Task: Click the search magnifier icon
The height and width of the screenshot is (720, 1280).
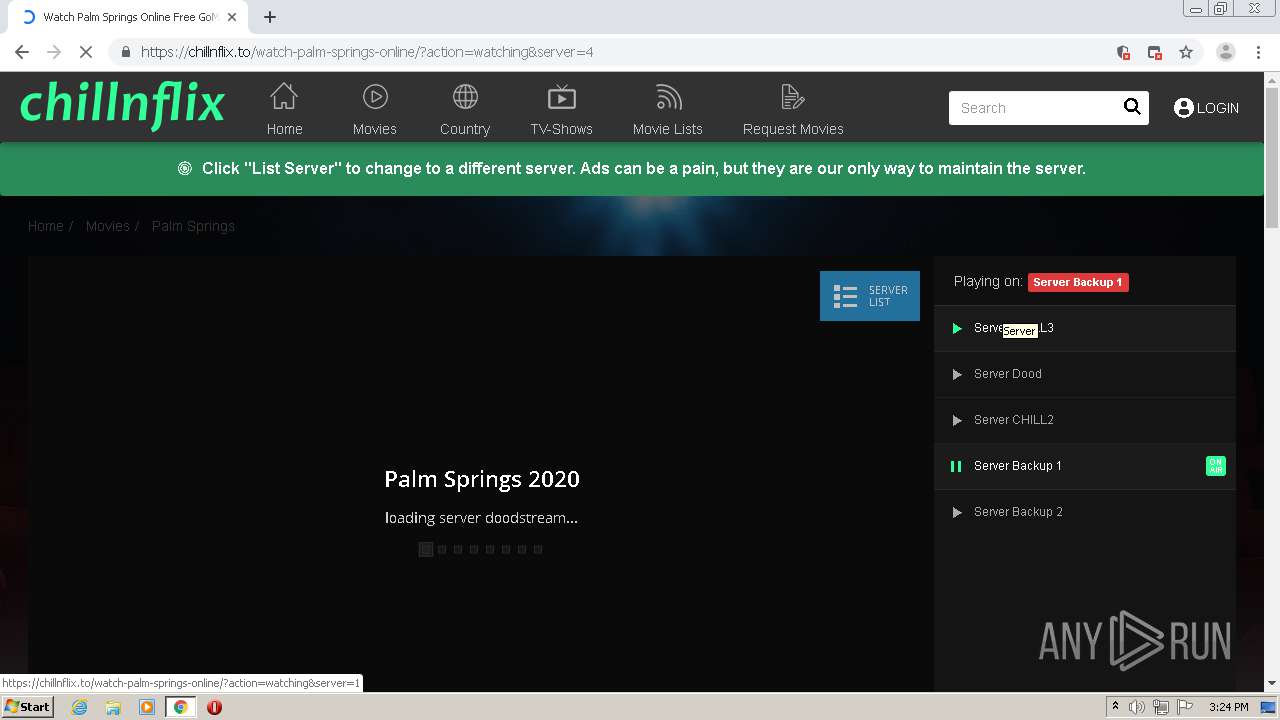Action: coord(1132,107)
